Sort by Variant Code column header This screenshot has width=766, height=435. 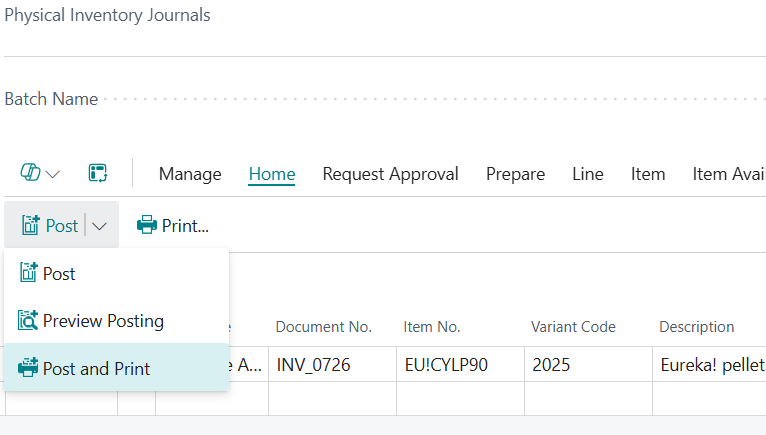point(573,326)
